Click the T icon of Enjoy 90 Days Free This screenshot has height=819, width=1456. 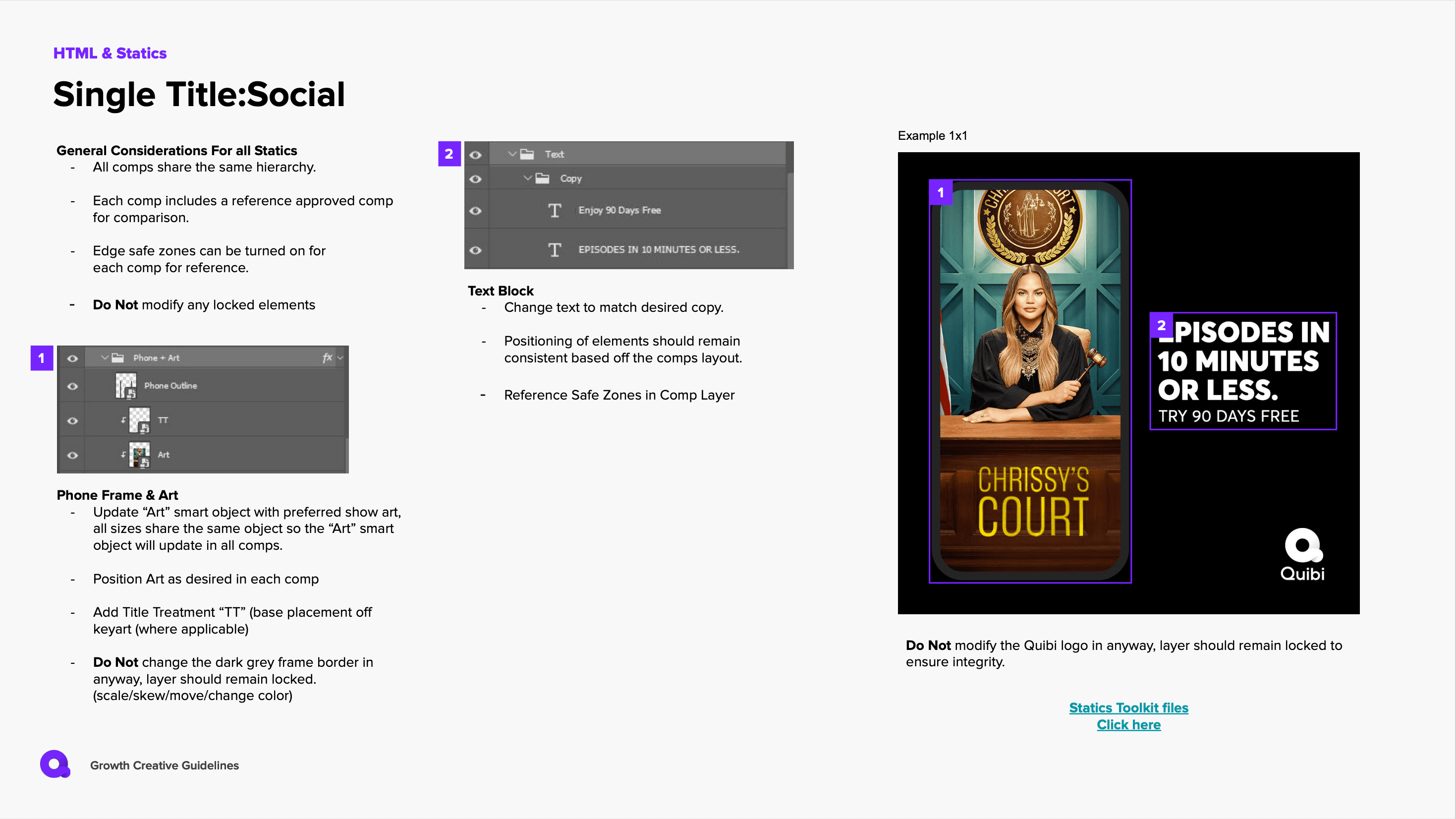(x=555, y=210)
